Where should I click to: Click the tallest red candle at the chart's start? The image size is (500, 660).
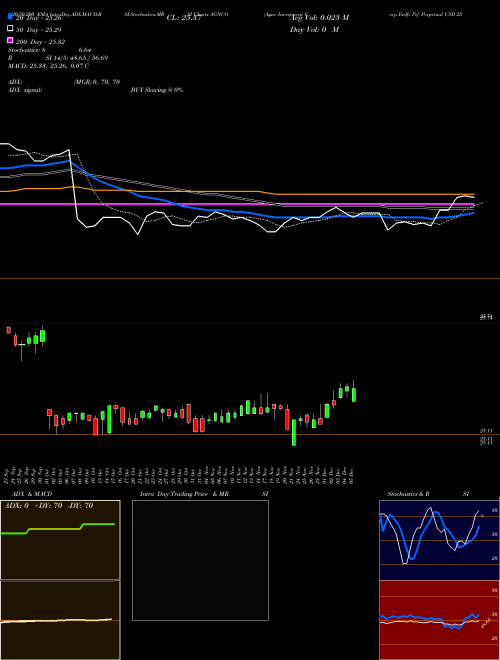click(16, 340)
